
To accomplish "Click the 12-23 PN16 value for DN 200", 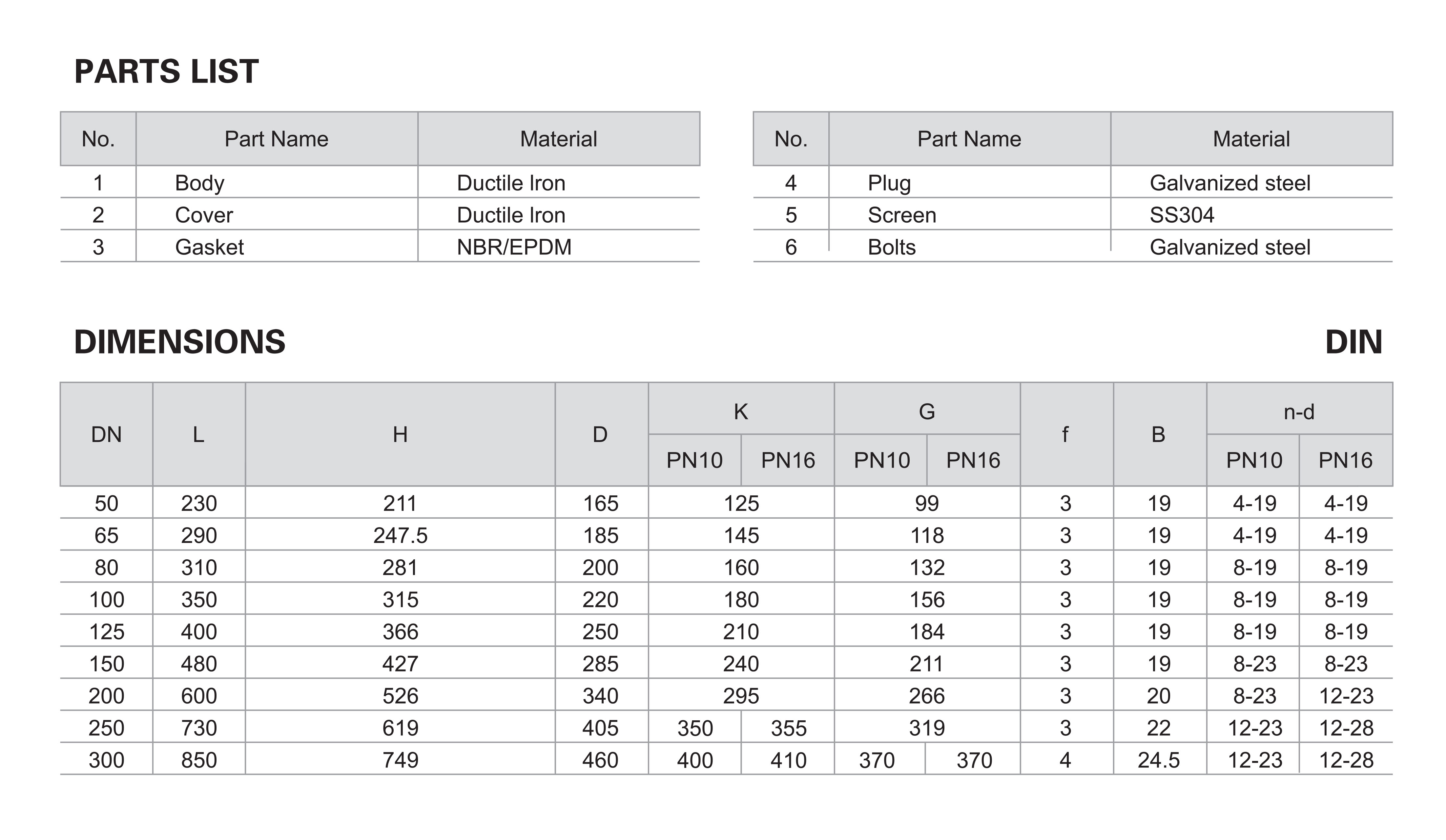I will (x=1346, y=696).
